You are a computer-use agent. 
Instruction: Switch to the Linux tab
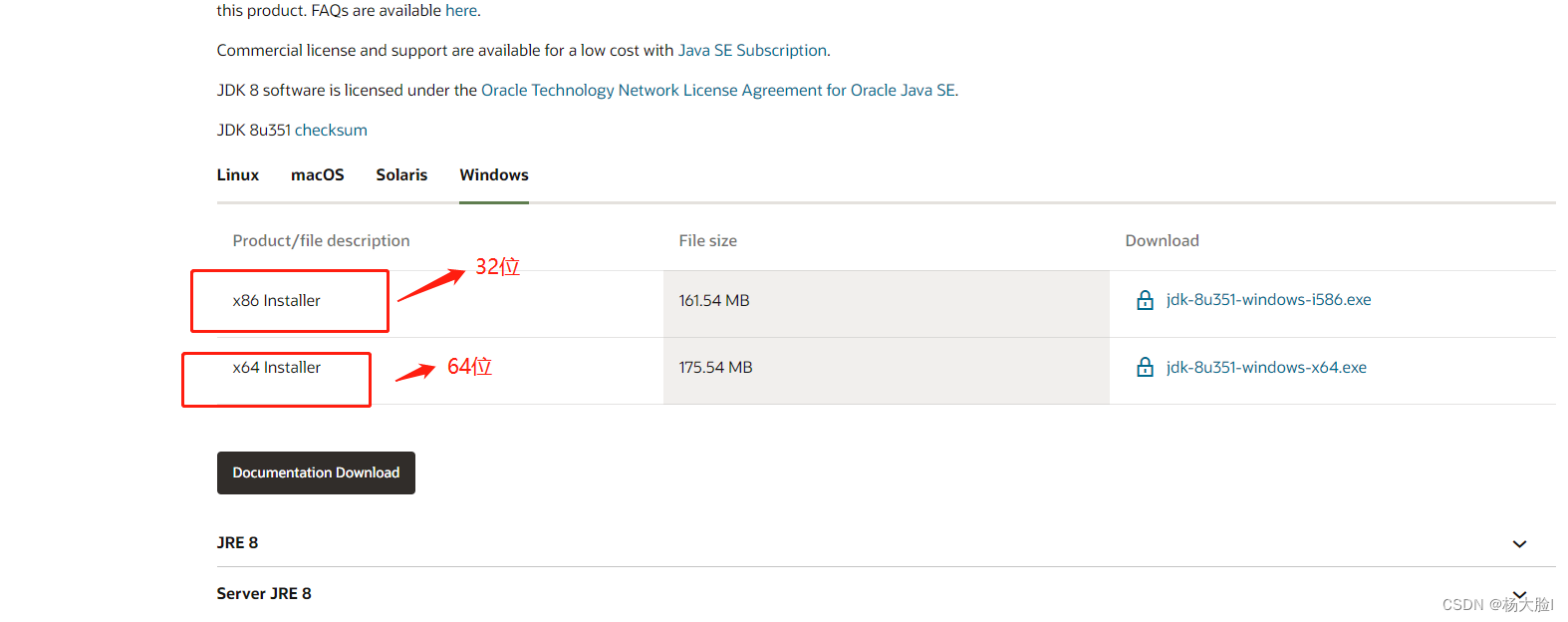(237, 175)
